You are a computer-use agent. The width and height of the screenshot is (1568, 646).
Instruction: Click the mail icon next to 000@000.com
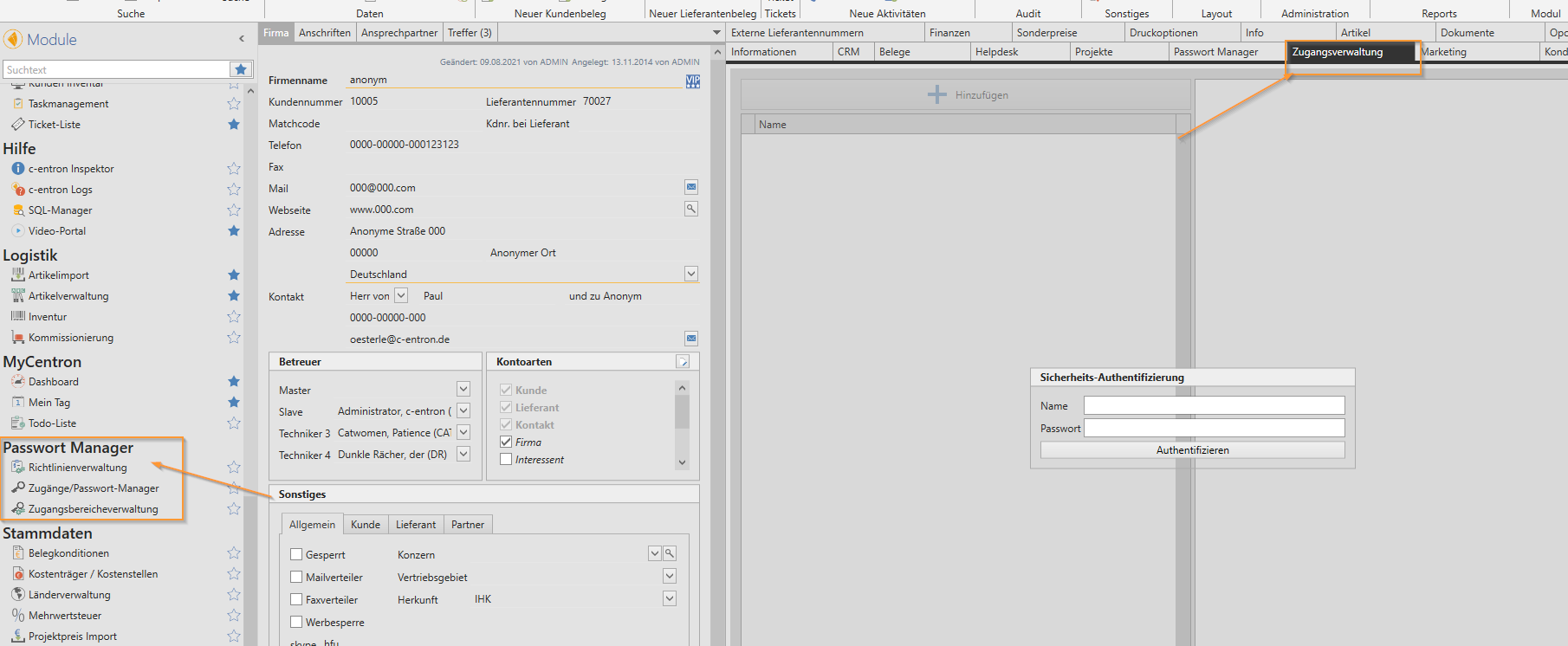pyautogui.click(x=691, y=187)
